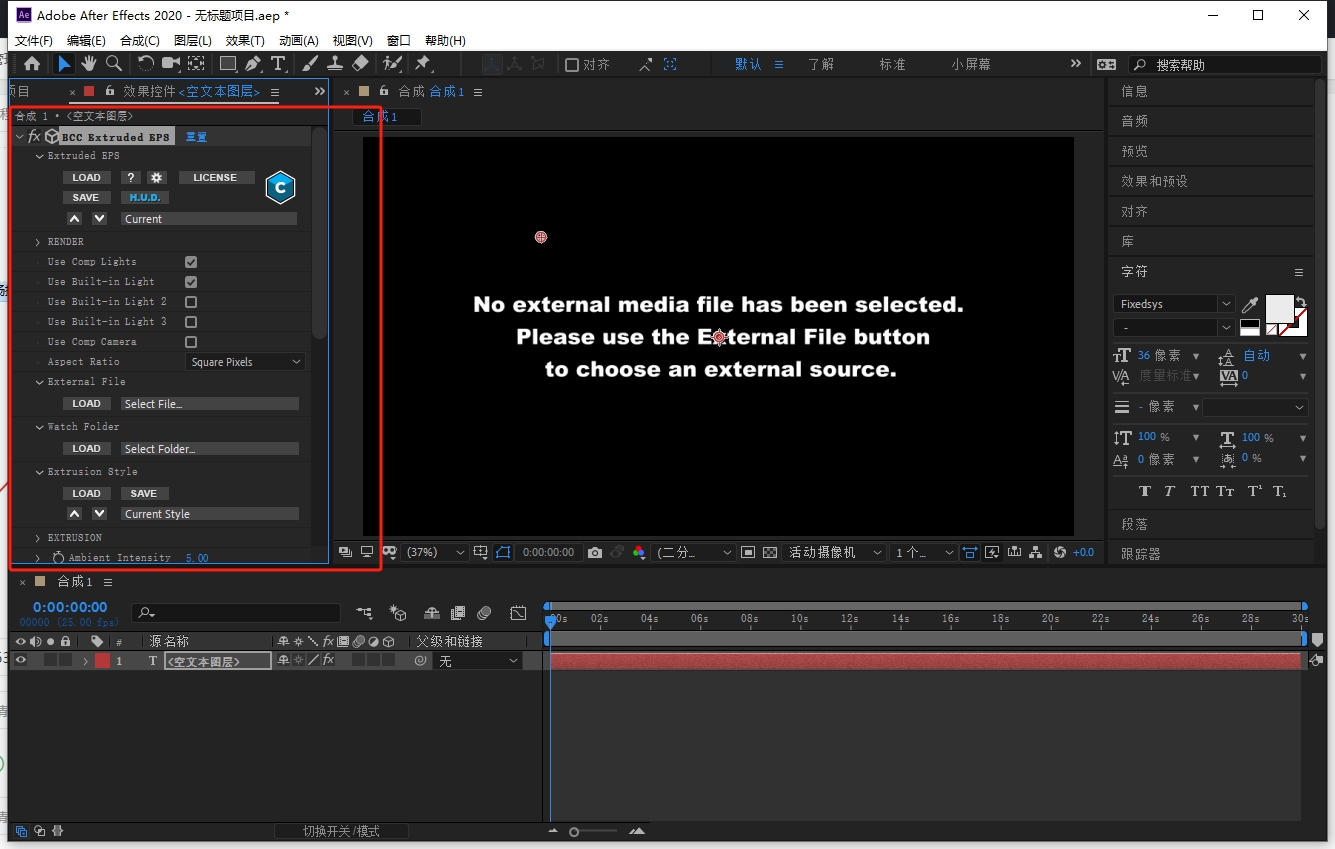
Task: Select the Roto Brush tool
Action: tap(392, 63)
